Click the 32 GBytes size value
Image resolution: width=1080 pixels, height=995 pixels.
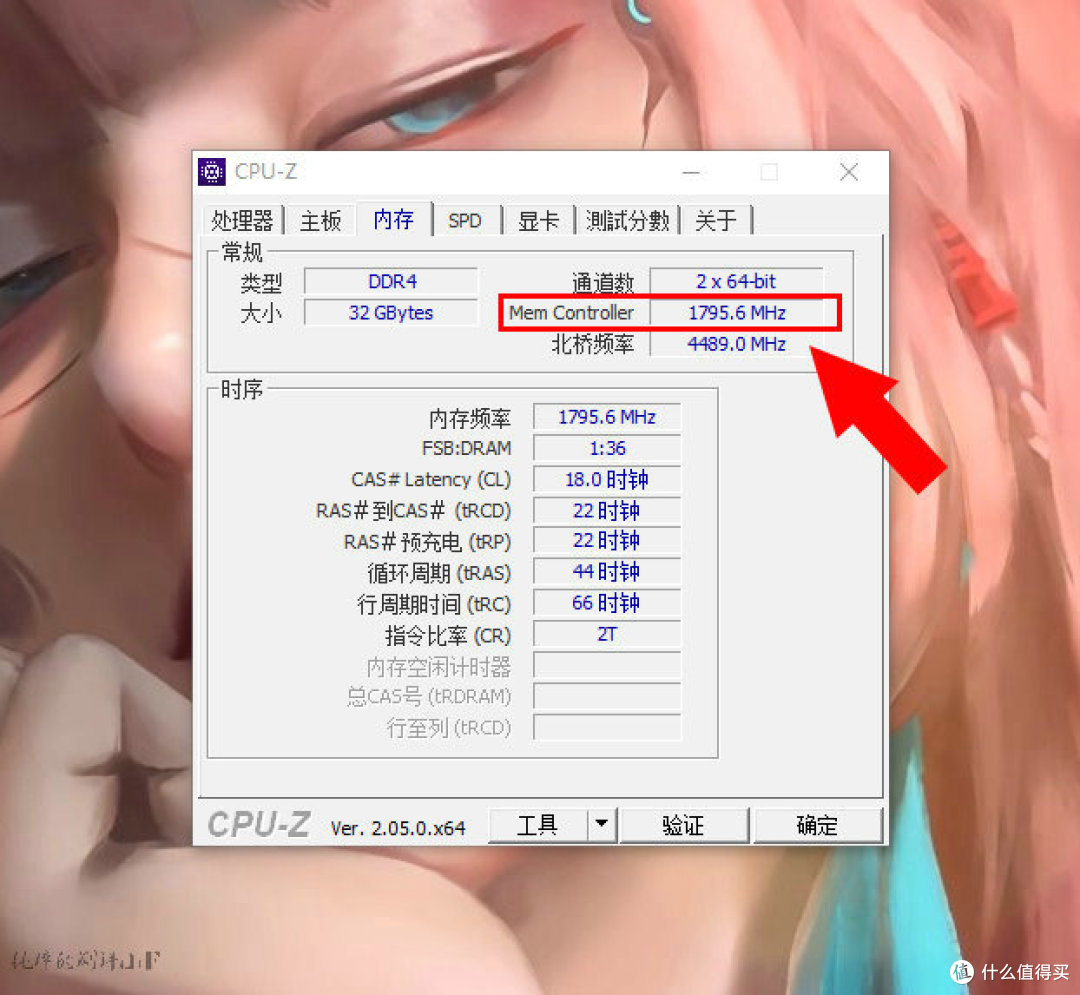point(391,313)
